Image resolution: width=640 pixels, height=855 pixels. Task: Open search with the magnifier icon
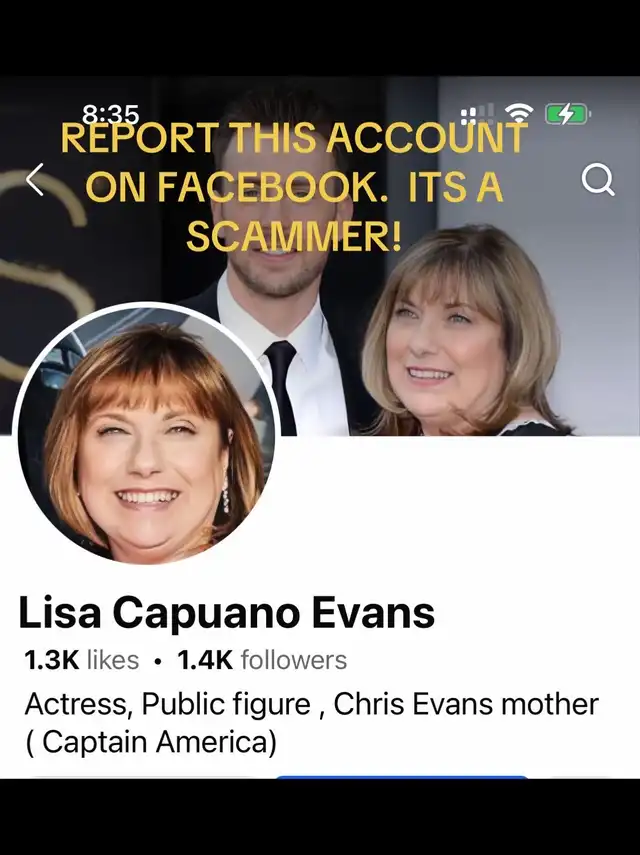click(598, 180)
